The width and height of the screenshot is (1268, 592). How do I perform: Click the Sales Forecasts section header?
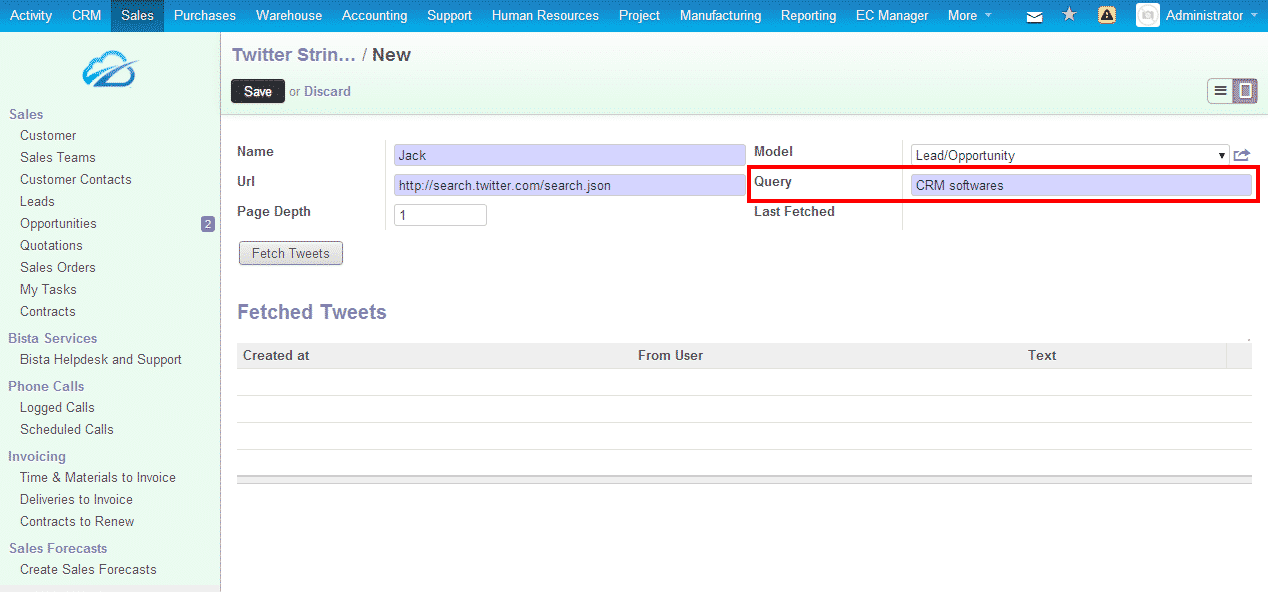pyautogui.click(x=58, y=548)
